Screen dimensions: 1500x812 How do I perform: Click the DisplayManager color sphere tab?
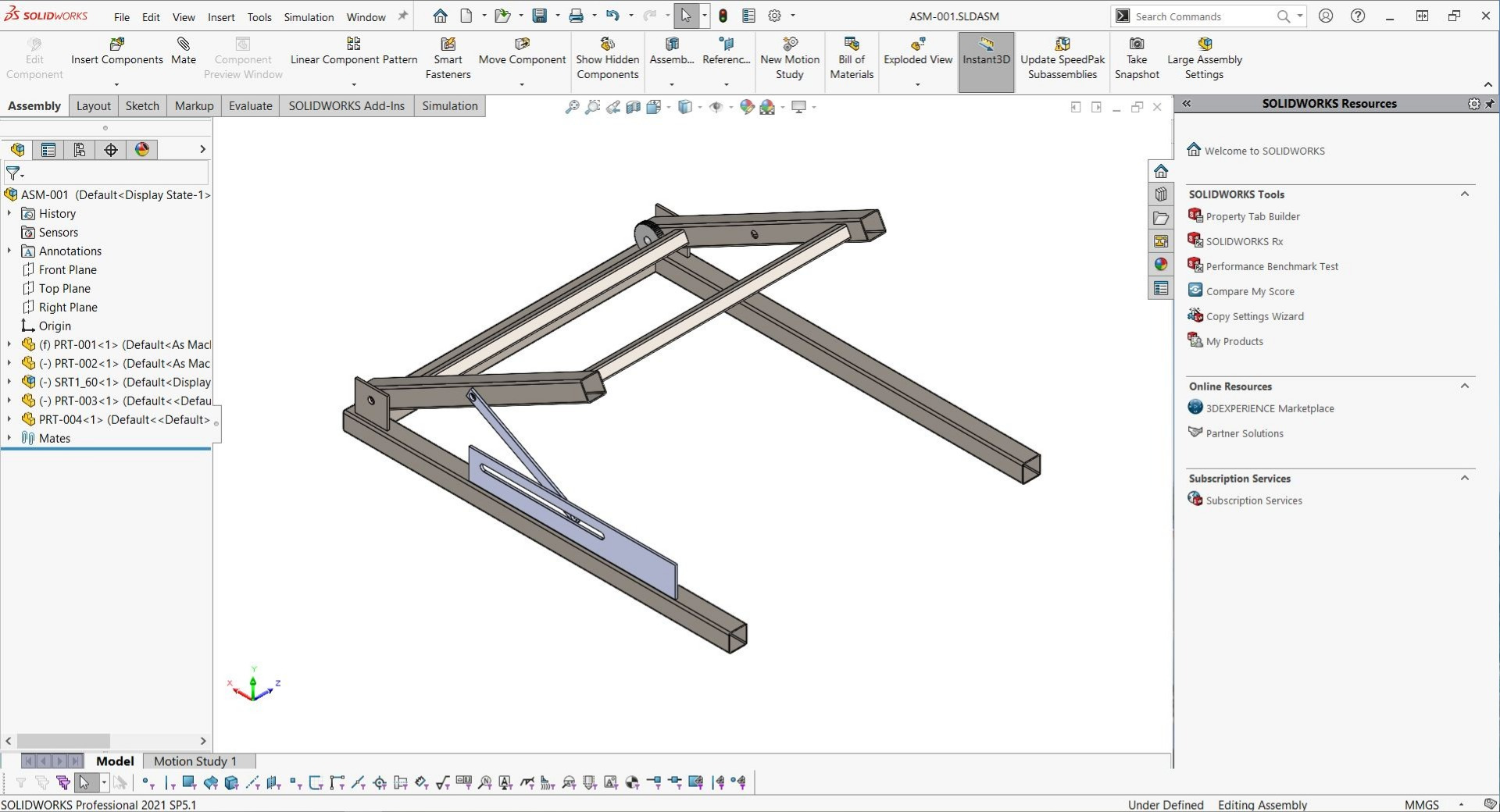(141, 150)
